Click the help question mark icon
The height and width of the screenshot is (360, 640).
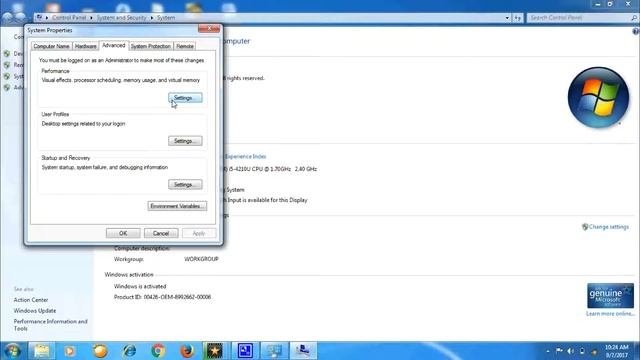click(x=636, y=31)
